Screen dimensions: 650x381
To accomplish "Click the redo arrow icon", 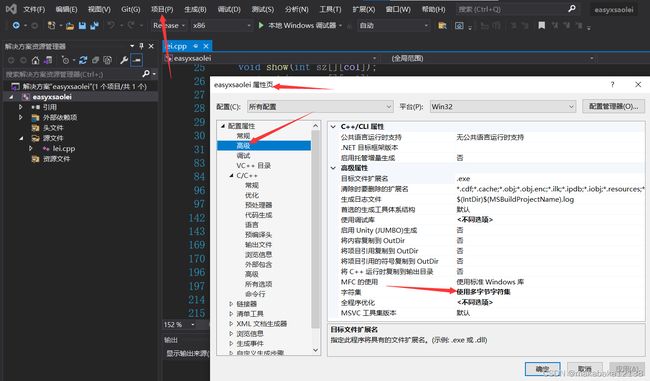I will click(131, 25).
